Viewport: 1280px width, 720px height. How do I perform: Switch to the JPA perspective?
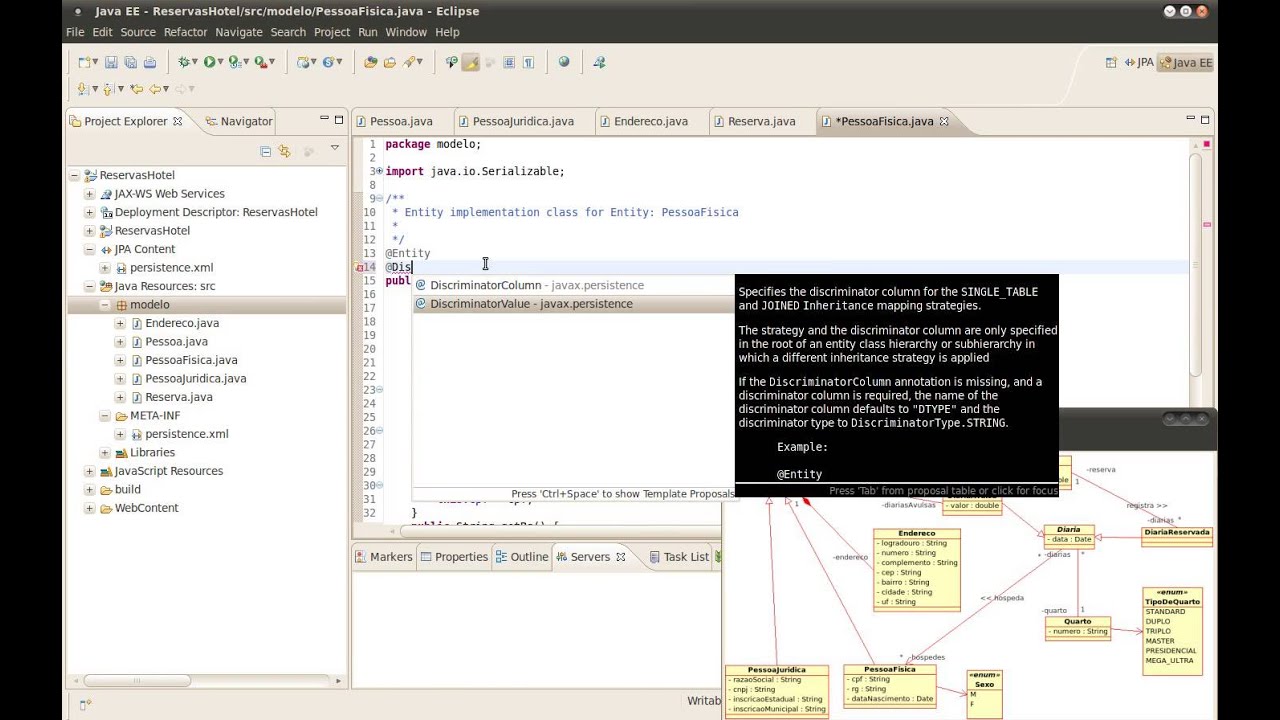(x=1138, y=62)
